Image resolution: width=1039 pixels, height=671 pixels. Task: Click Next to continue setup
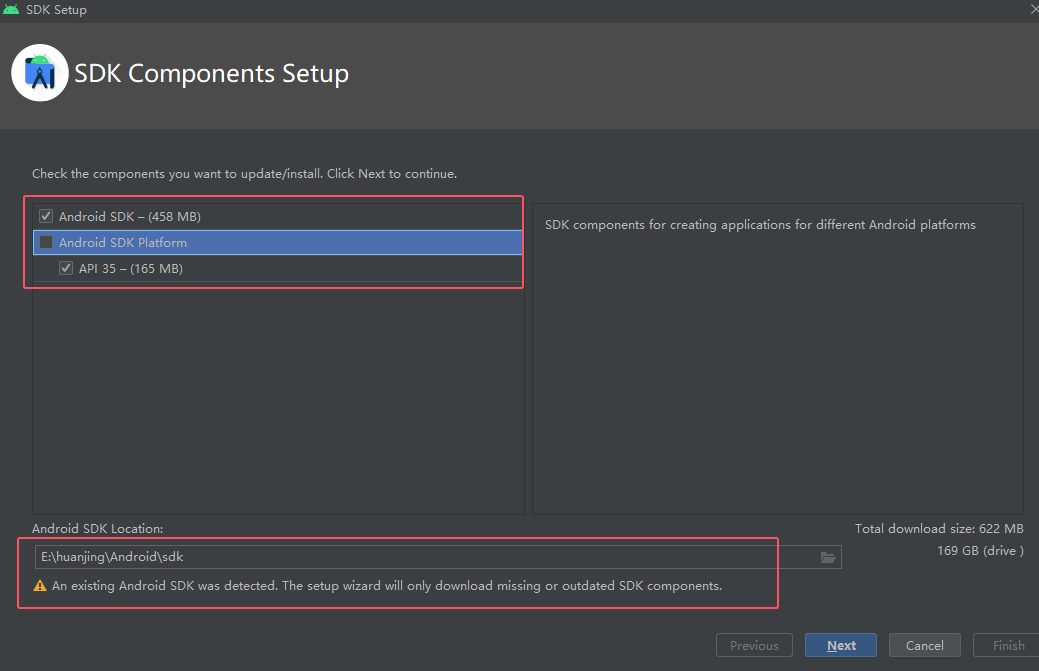point(841,645)
